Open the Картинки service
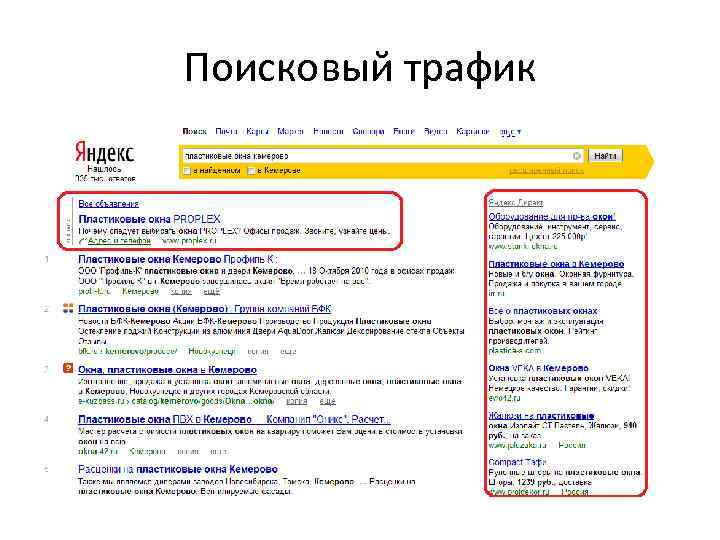Viewport: 720px width, 540px height. 473,131
